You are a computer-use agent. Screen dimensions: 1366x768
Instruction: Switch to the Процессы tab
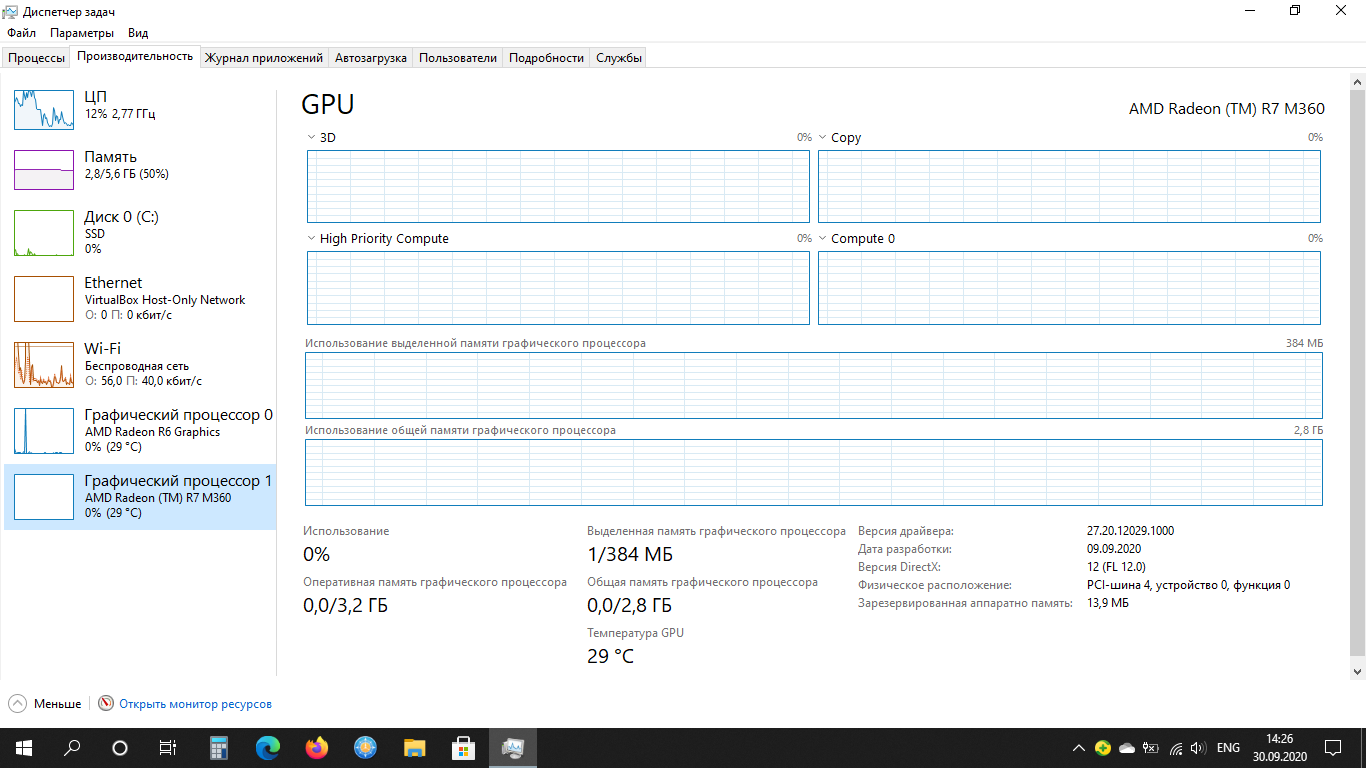(37, 58)
